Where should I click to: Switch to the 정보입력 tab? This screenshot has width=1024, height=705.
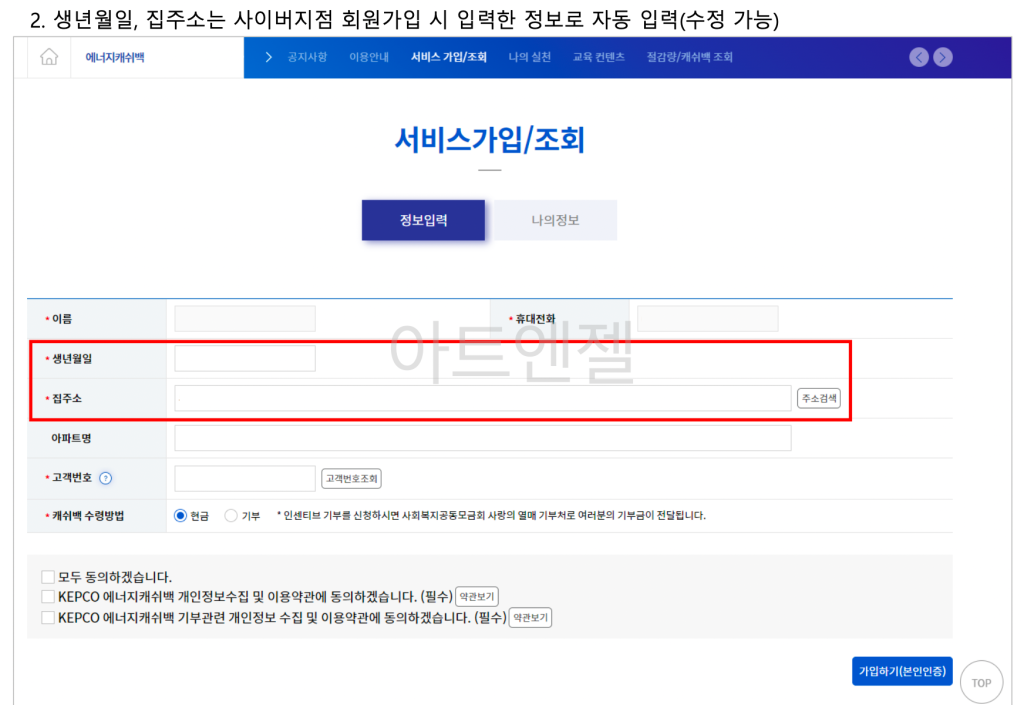pos(423,220)
